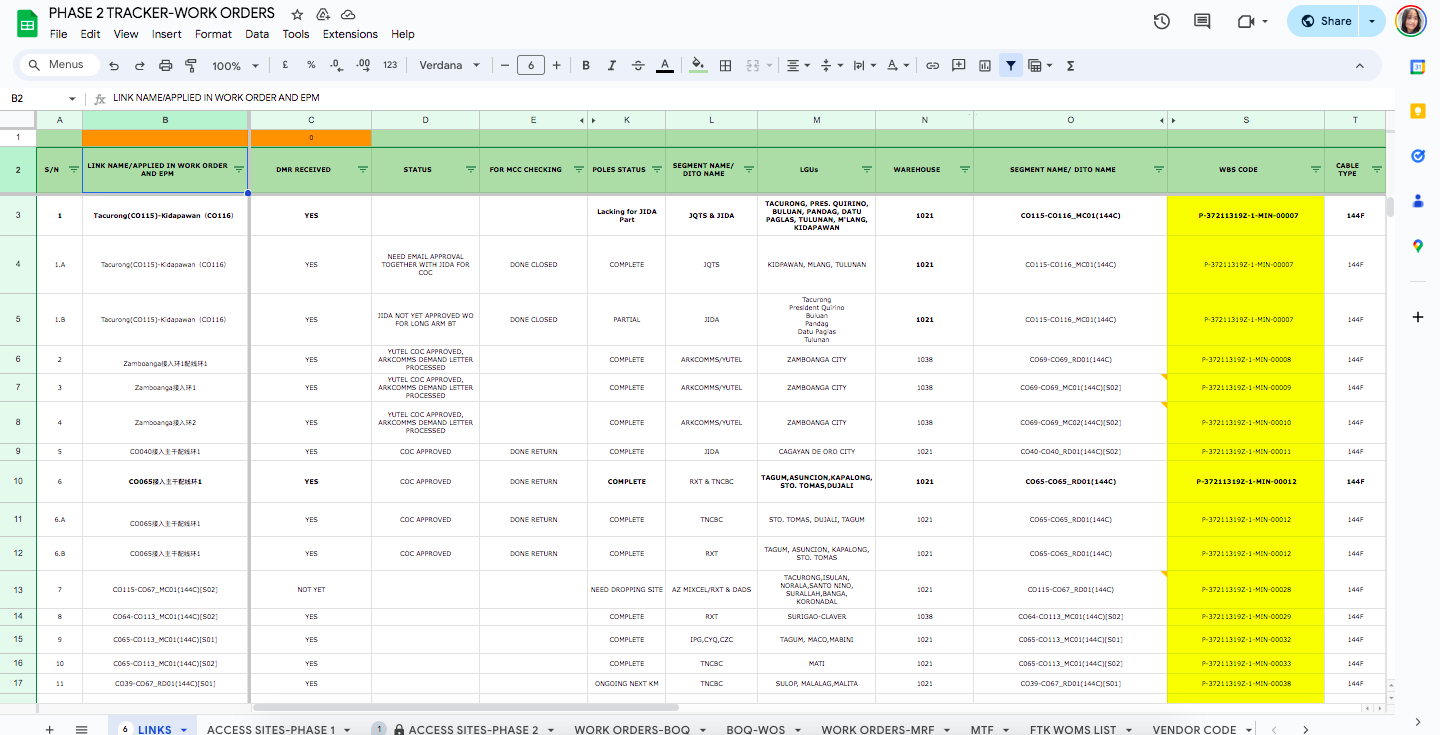Viewport: 1440px width, 735px height.
Task: Open the STATUS column filter button
Action: [x=470, y=169]
